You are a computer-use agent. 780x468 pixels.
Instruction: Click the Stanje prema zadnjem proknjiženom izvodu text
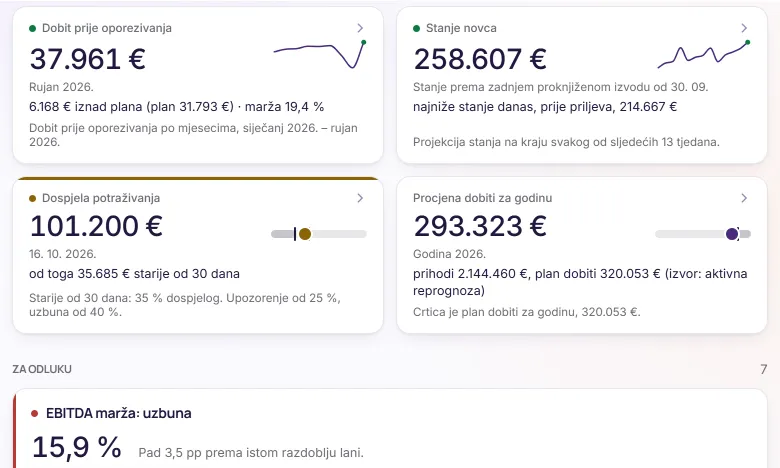pos(561,87)
